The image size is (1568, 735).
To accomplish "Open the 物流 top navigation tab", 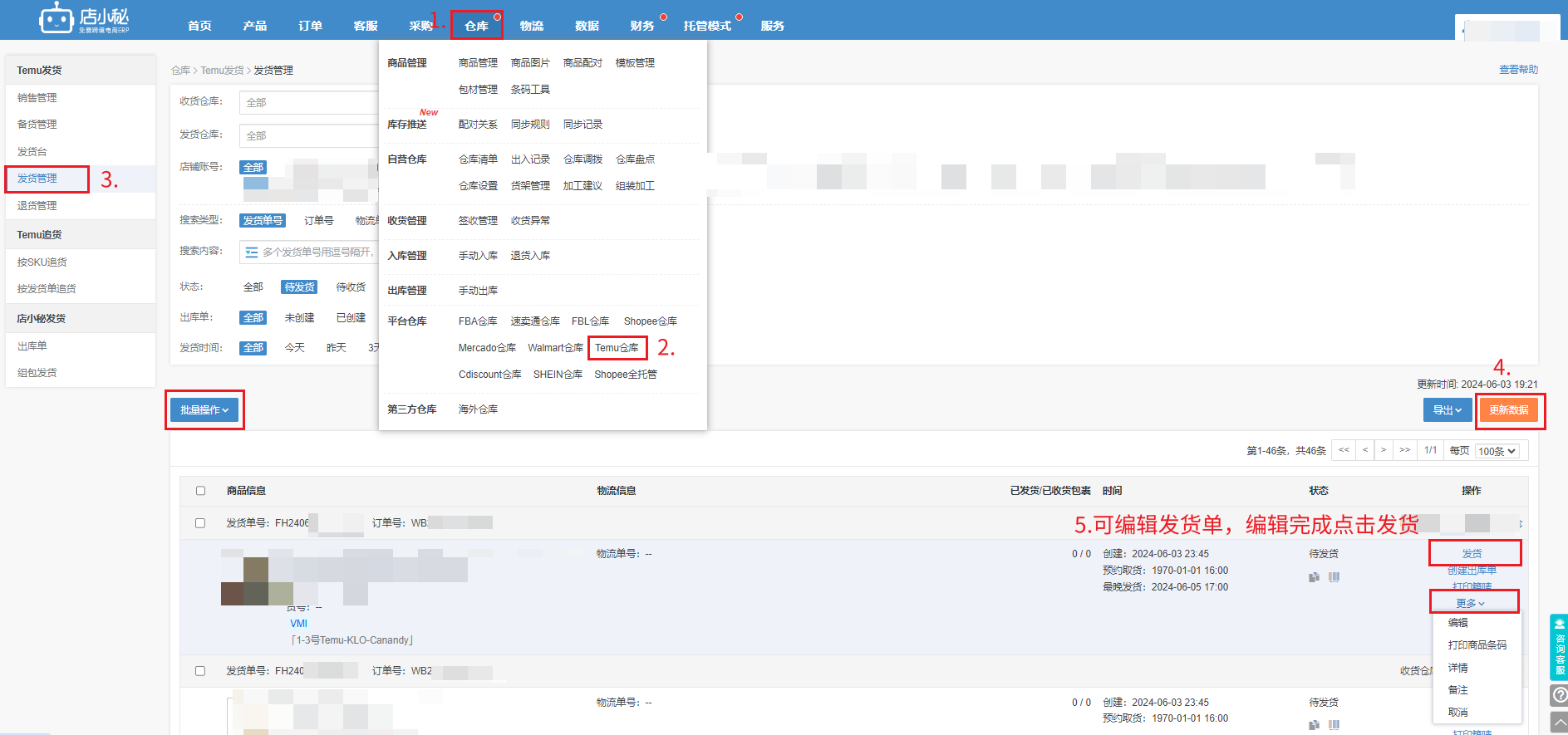I will pos(532,26).
